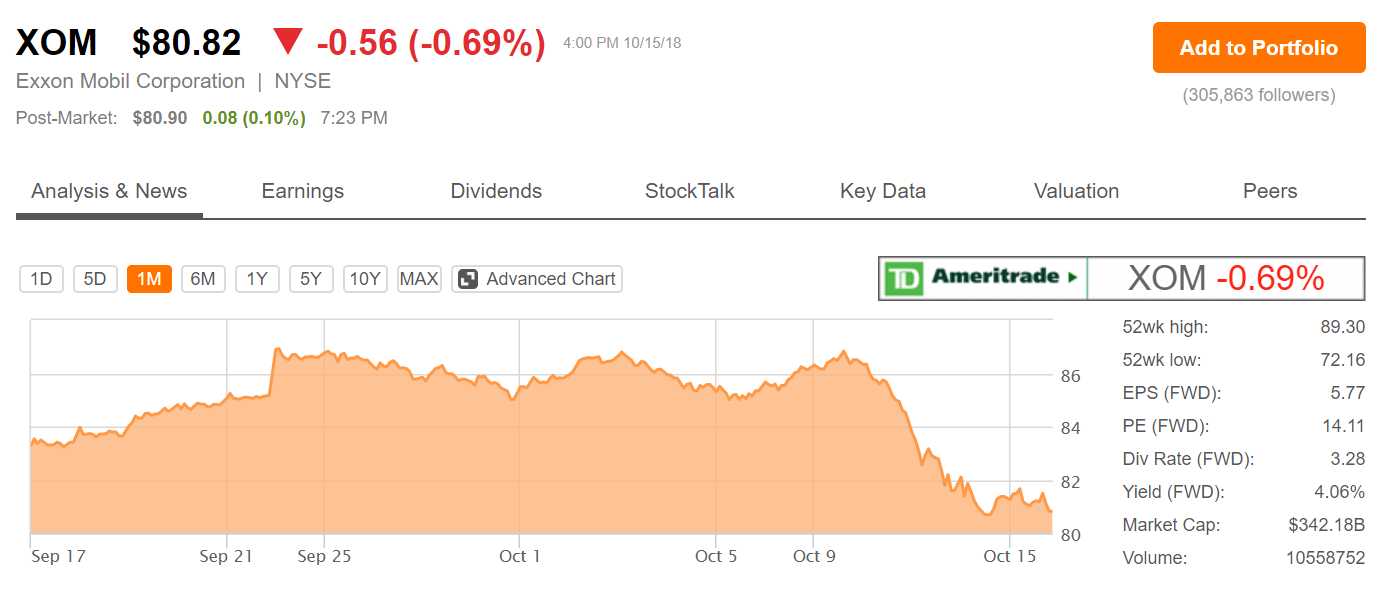The width and height of the screenshot is (1388, 592).
Task: Switch chart to 10Y range
Action: point(365,279)
